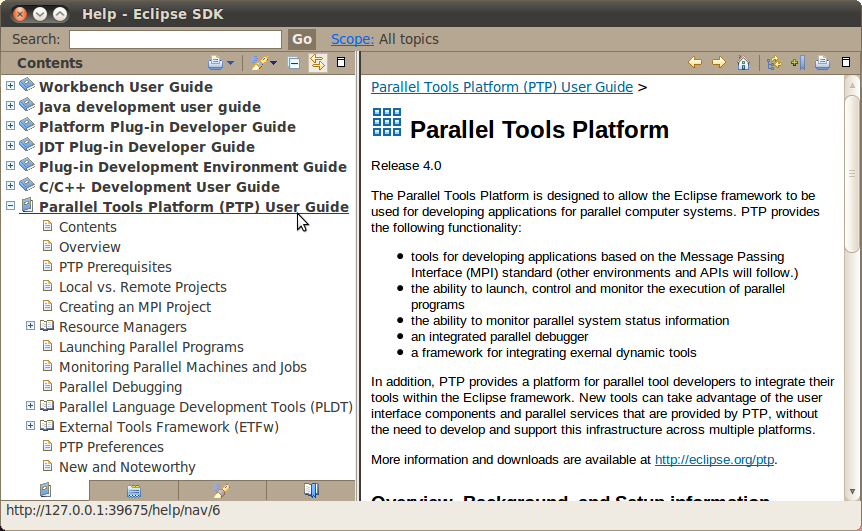
Task: Expand External Tools Framework (ETFw) node
Action: click(31, 425)
